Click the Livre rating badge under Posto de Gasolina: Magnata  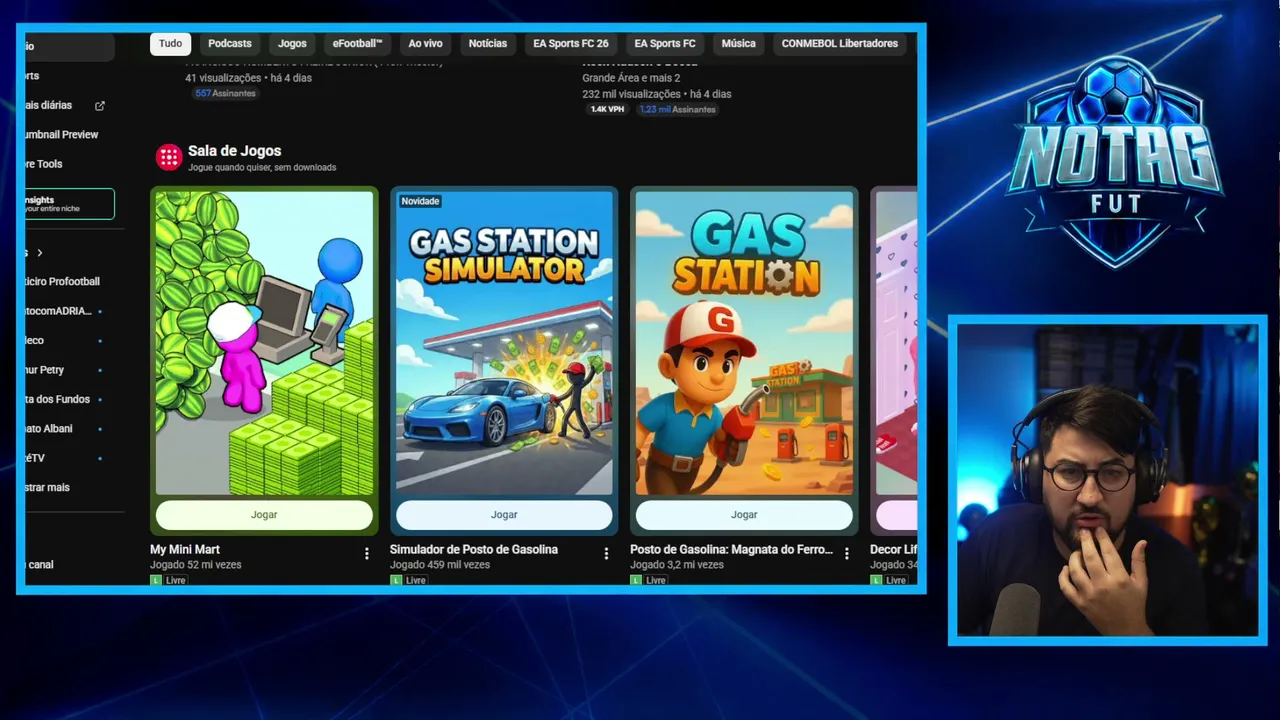[649, 580]
